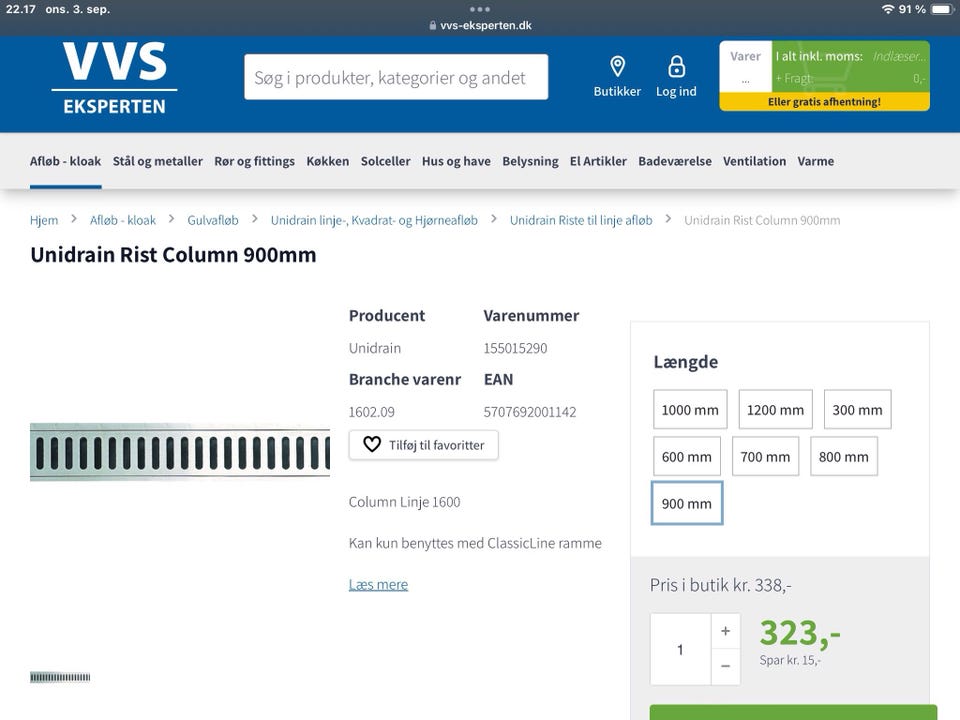Click Tilføj til favoritter button
The width and height of the screenshot is (960, 720).
tap(424, 444)
